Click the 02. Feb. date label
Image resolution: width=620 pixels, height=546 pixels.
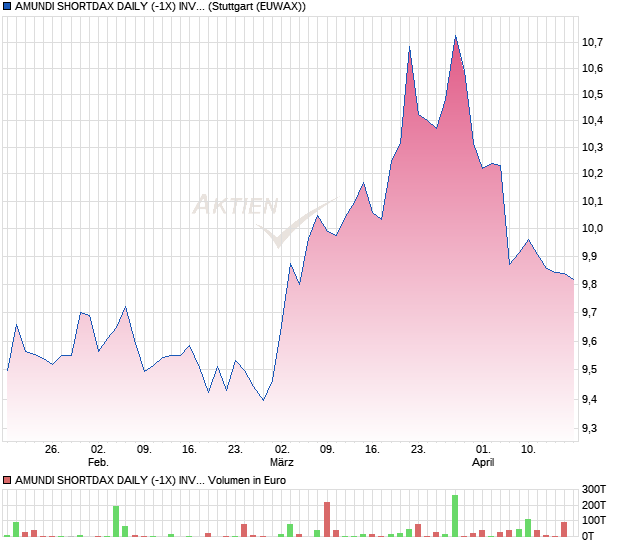(x=98, y=455)
